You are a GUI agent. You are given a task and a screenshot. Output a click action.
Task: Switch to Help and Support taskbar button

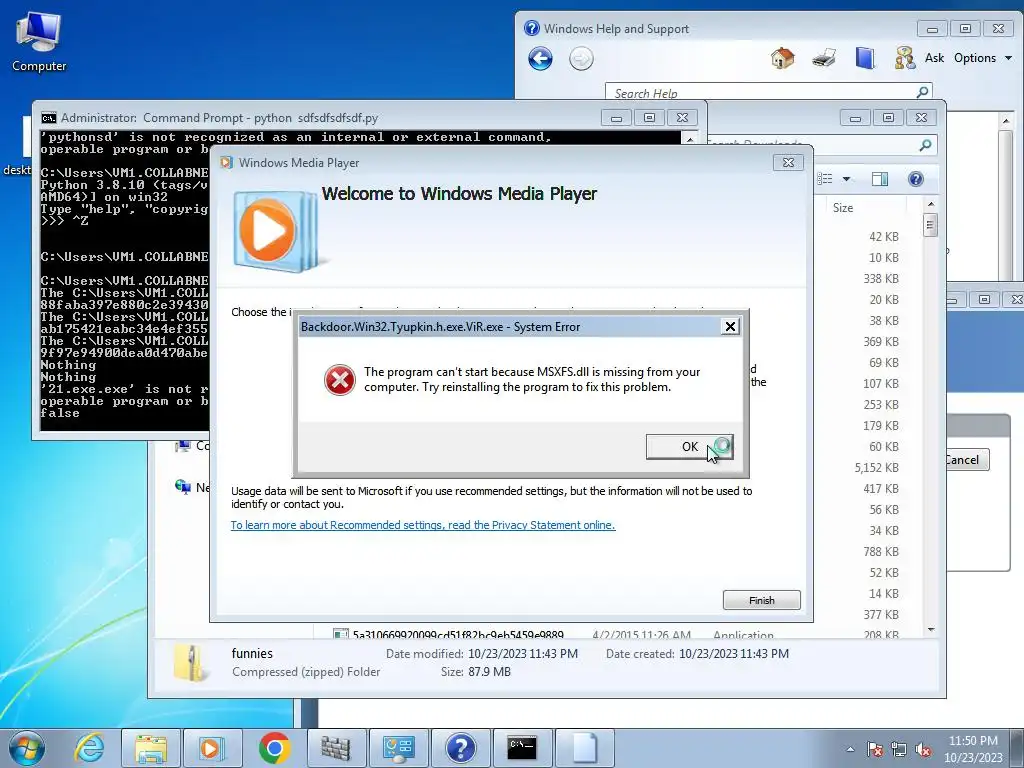pyautogui.click(x=460, y=748)
